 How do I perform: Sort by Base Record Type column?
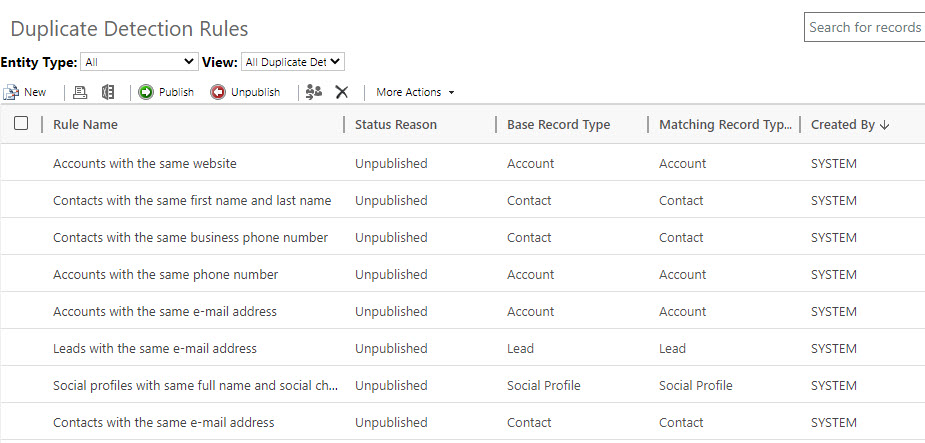point(558,125)
